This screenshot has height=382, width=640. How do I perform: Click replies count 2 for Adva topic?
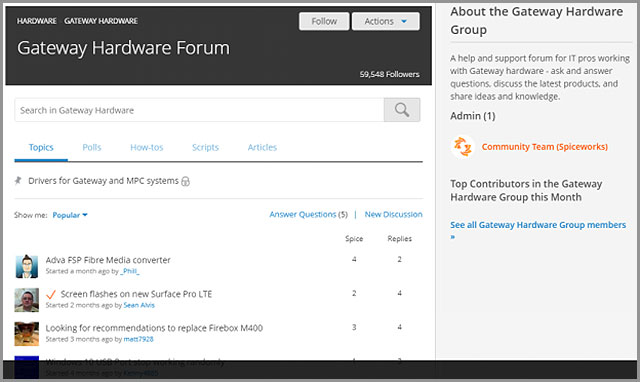point(400,259)
